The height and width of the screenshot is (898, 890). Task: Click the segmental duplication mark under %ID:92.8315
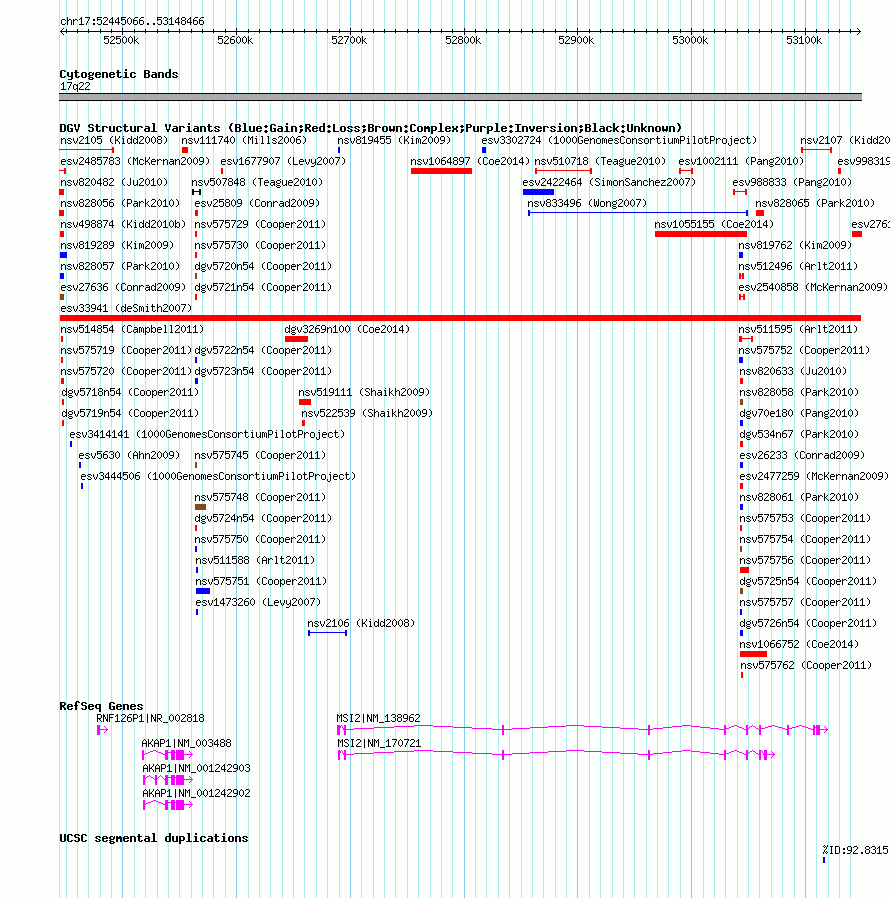point(824,860)
